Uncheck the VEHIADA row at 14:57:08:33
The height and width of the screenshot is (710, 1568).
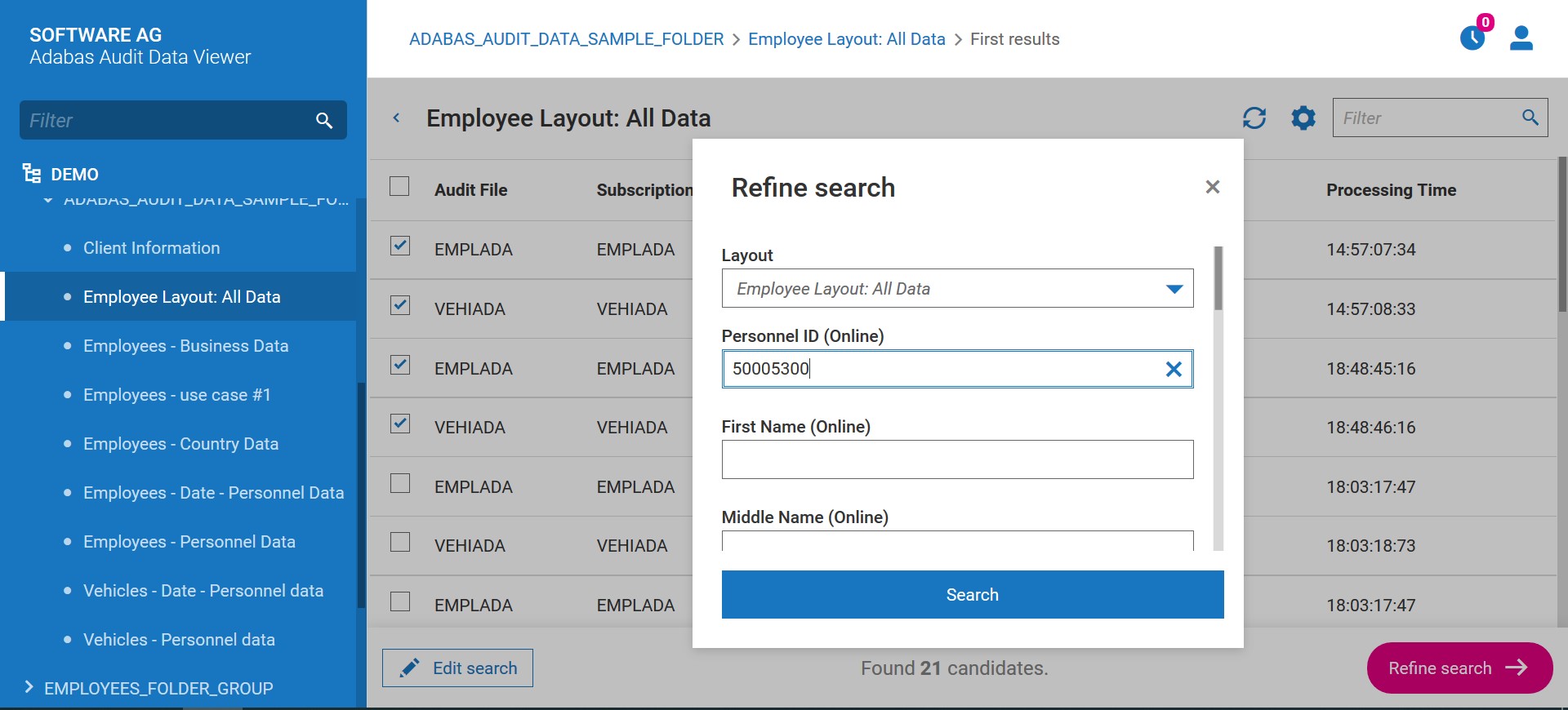click(399, 305)
